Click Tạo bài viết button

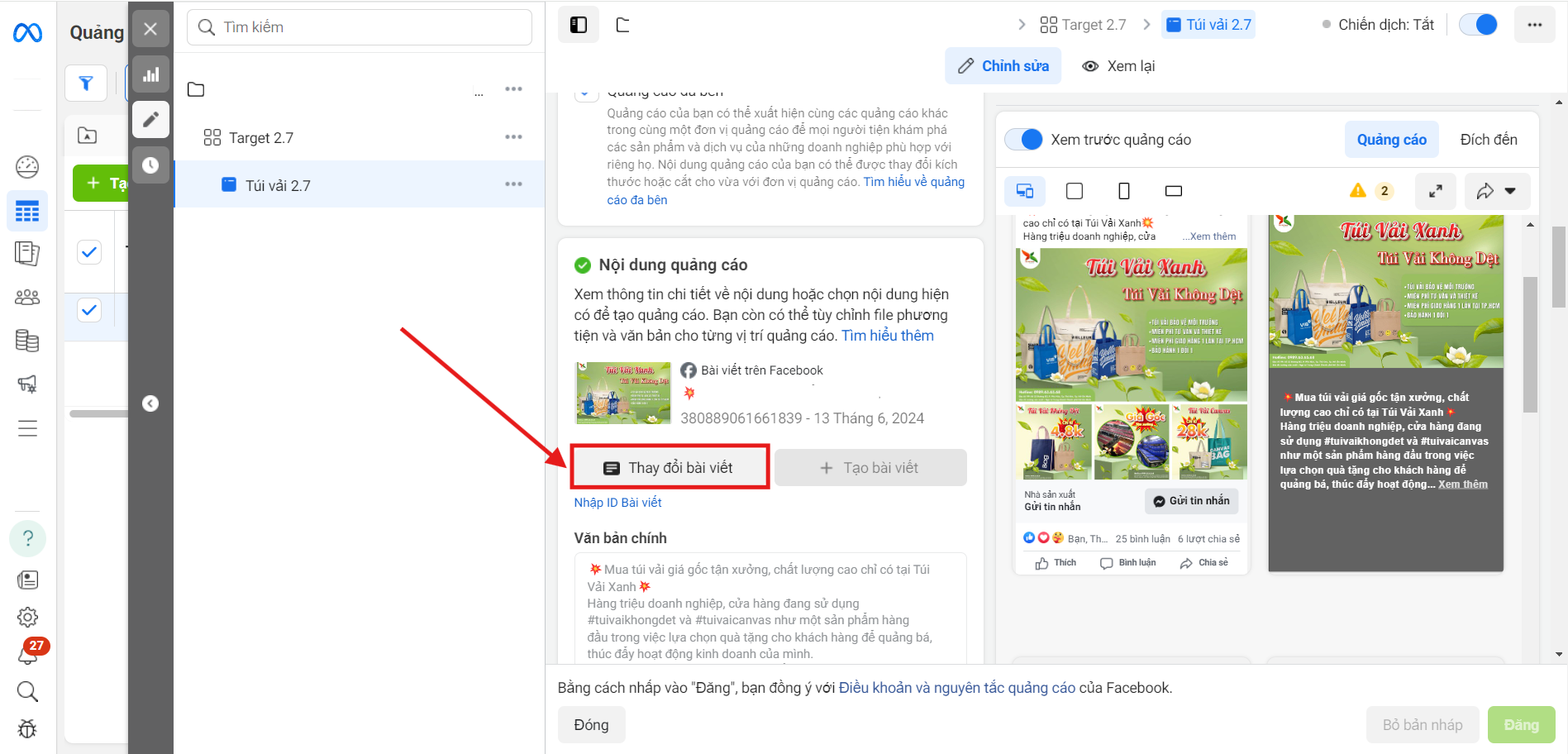tap(870, 468)
